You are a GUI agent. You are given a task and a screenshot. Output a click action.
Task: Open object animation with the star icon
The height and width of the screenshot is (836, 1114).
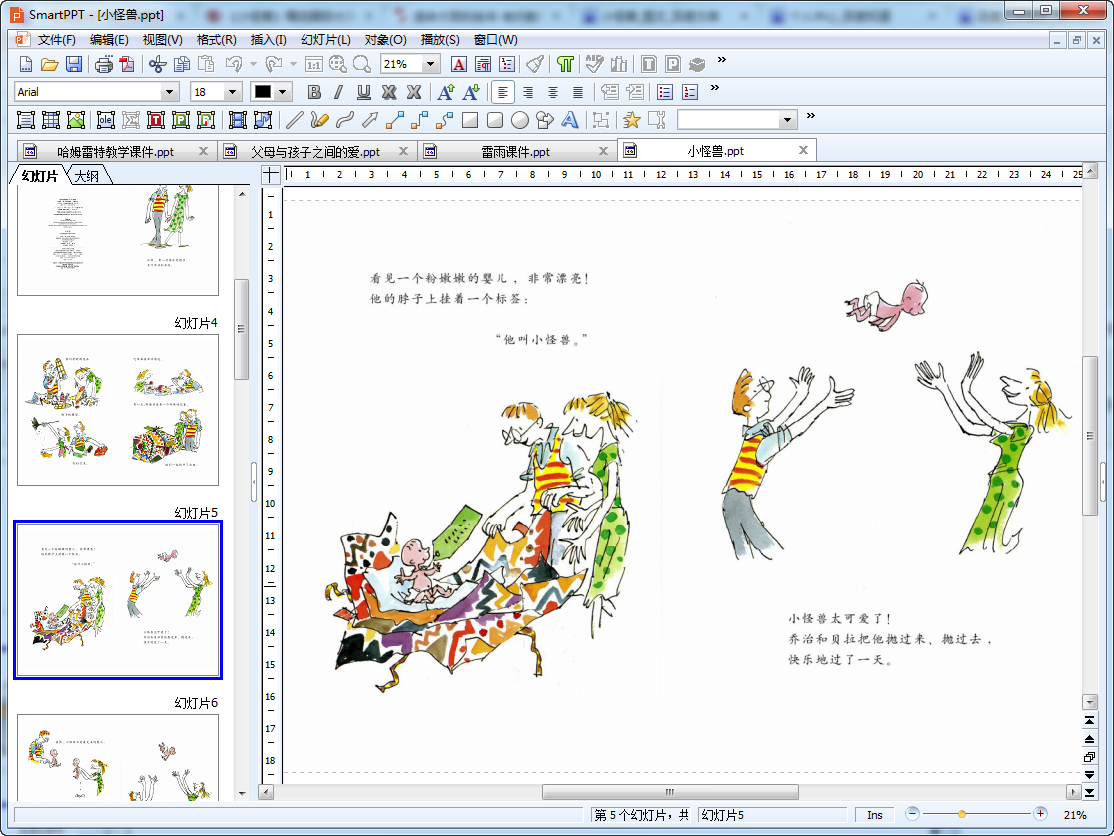click(x=632, y=120)
